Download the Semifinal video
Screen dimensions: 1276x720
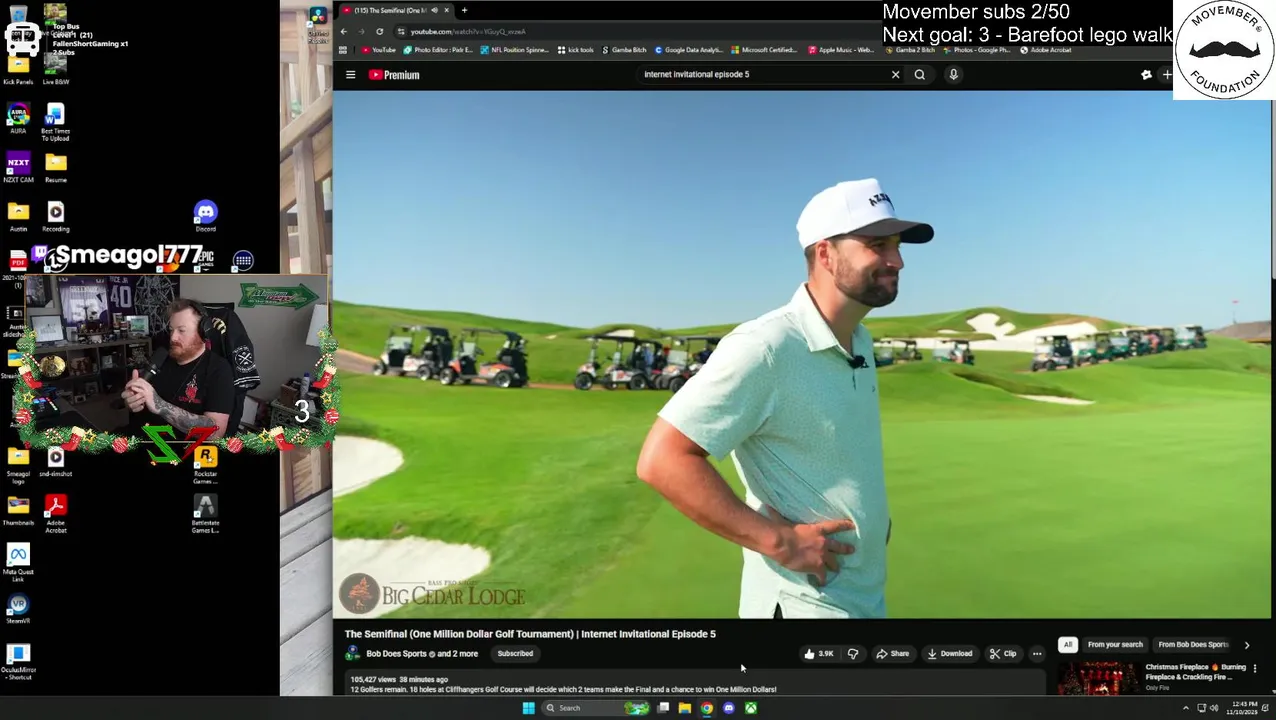[x=949, y=654]
